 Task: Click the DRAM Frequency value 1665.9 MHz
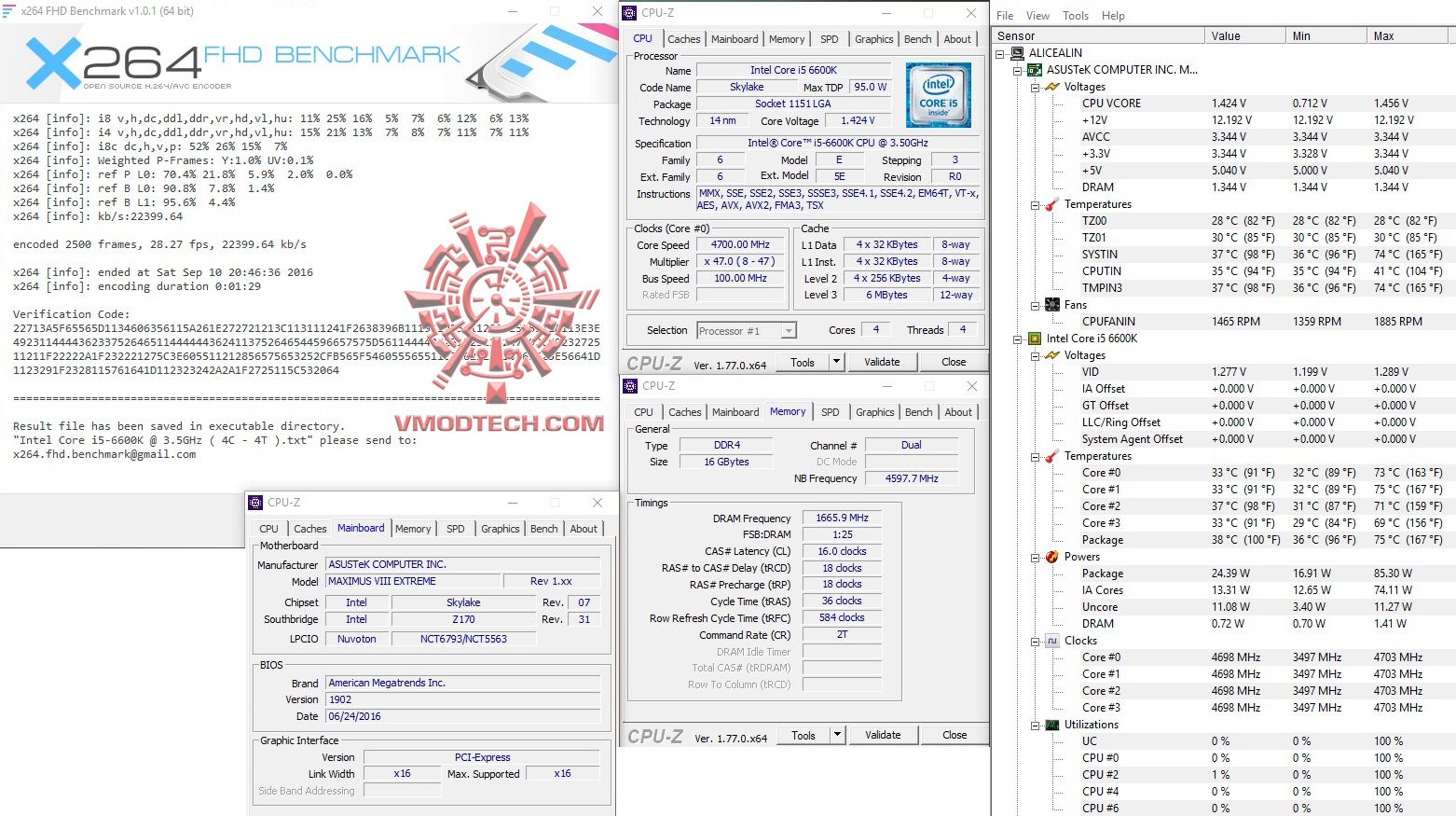click(x=842, y=518)
